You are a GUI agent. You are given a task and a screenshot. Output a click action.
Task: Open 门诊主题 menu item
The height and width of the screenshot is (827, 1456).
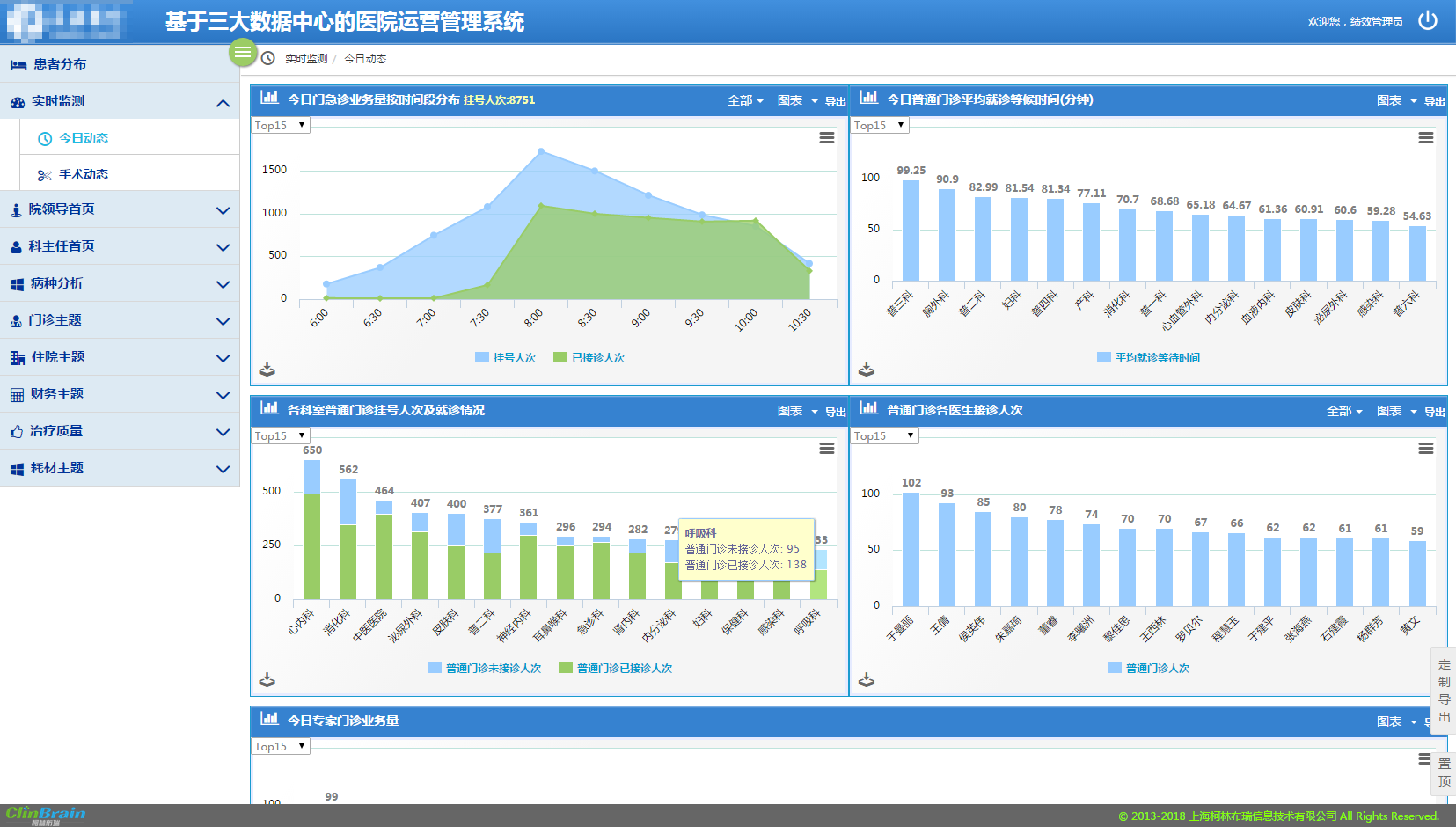[120, 320]
